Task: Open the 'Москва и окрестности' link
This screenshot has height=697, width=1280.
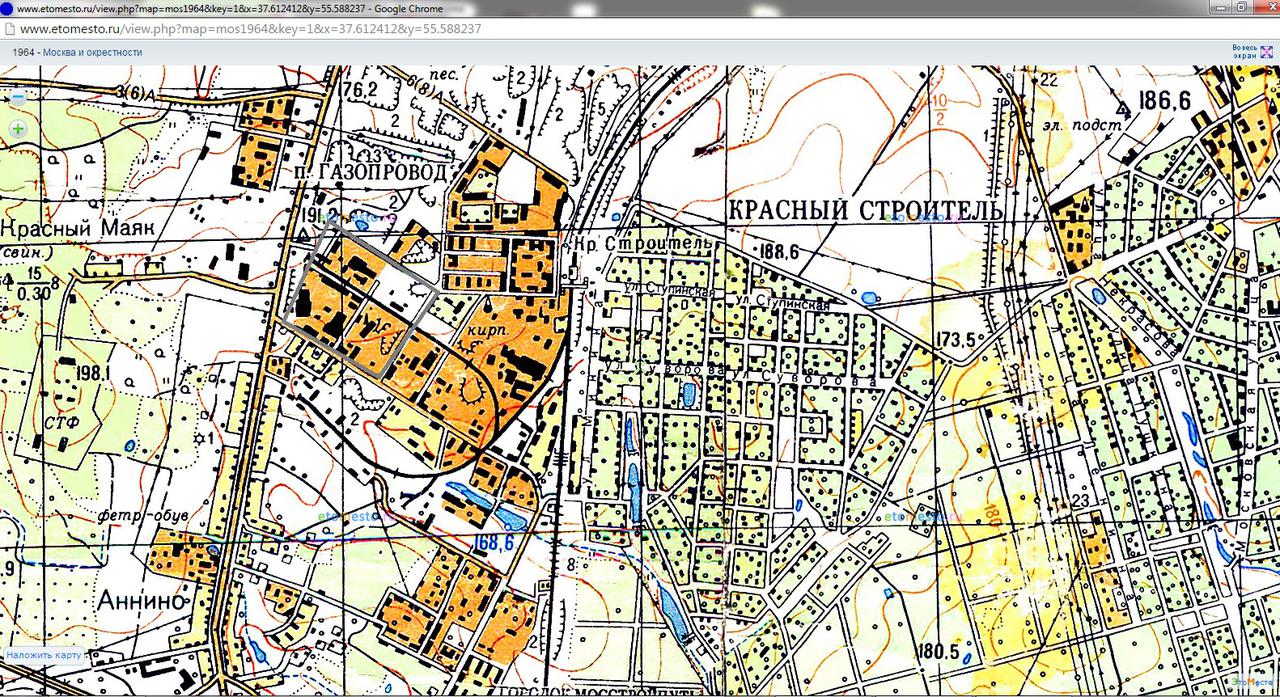Action: click(x=92, y=52)
